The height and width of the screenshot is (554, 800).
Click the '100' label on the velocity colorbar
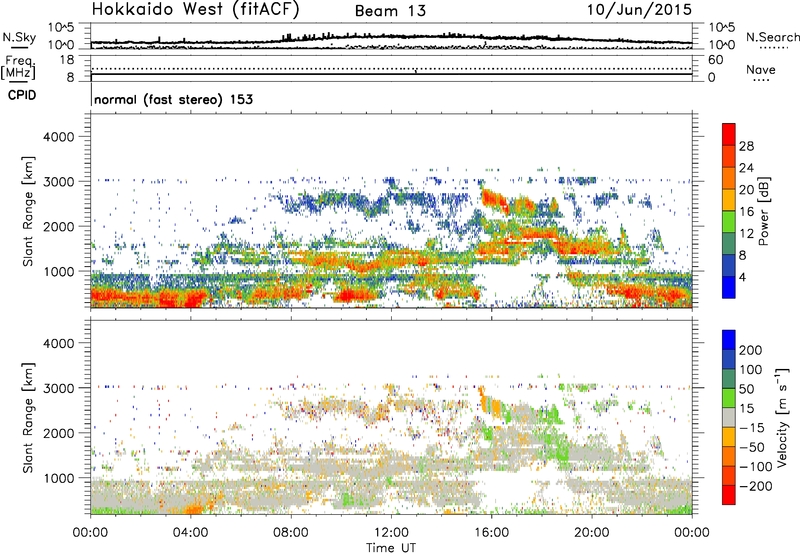pyautogui.click(x=751, y=370)
